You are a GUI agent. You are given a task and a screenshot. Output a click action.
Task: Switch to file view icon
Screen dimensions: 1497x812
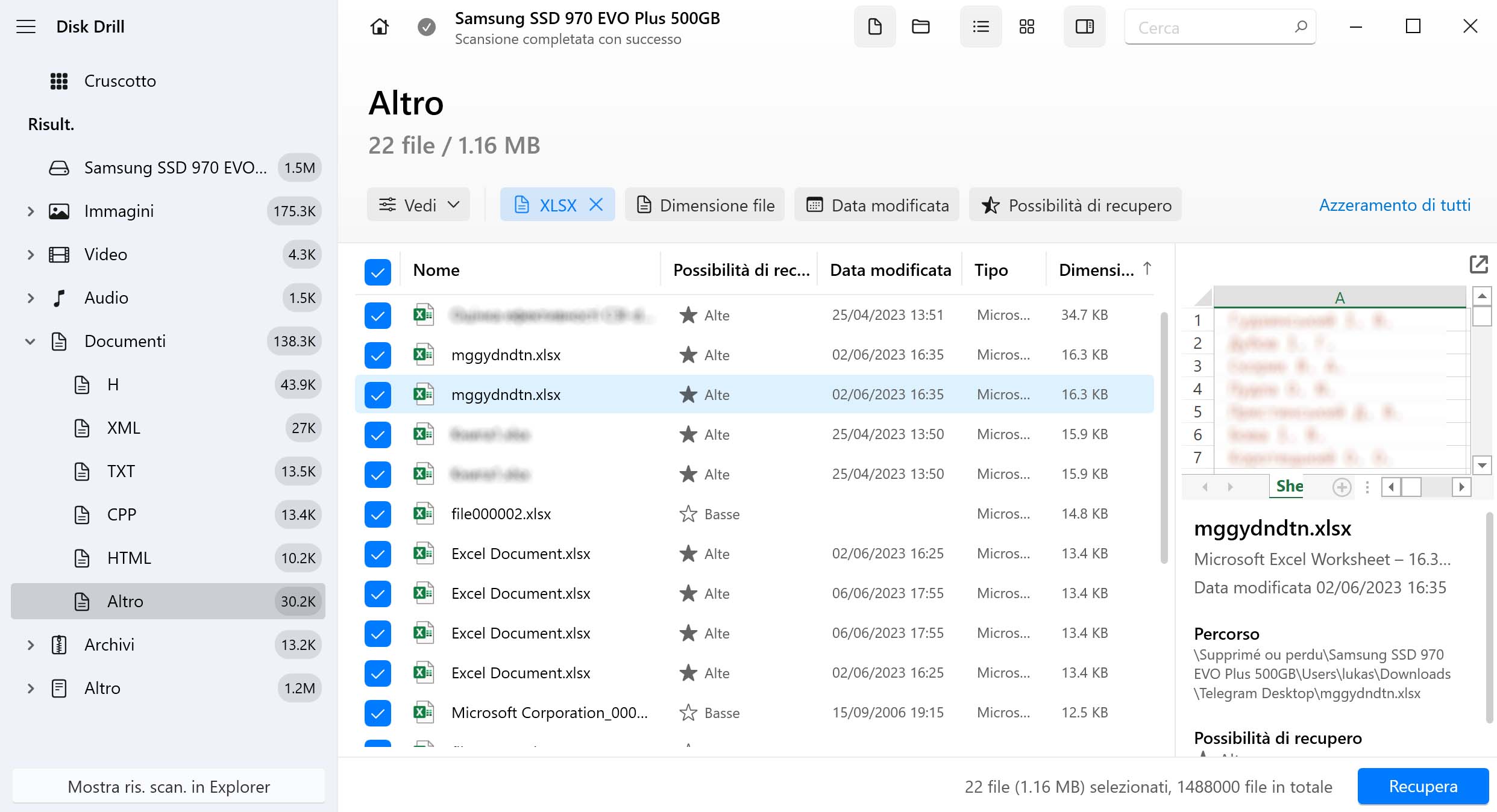coord(874,27)
